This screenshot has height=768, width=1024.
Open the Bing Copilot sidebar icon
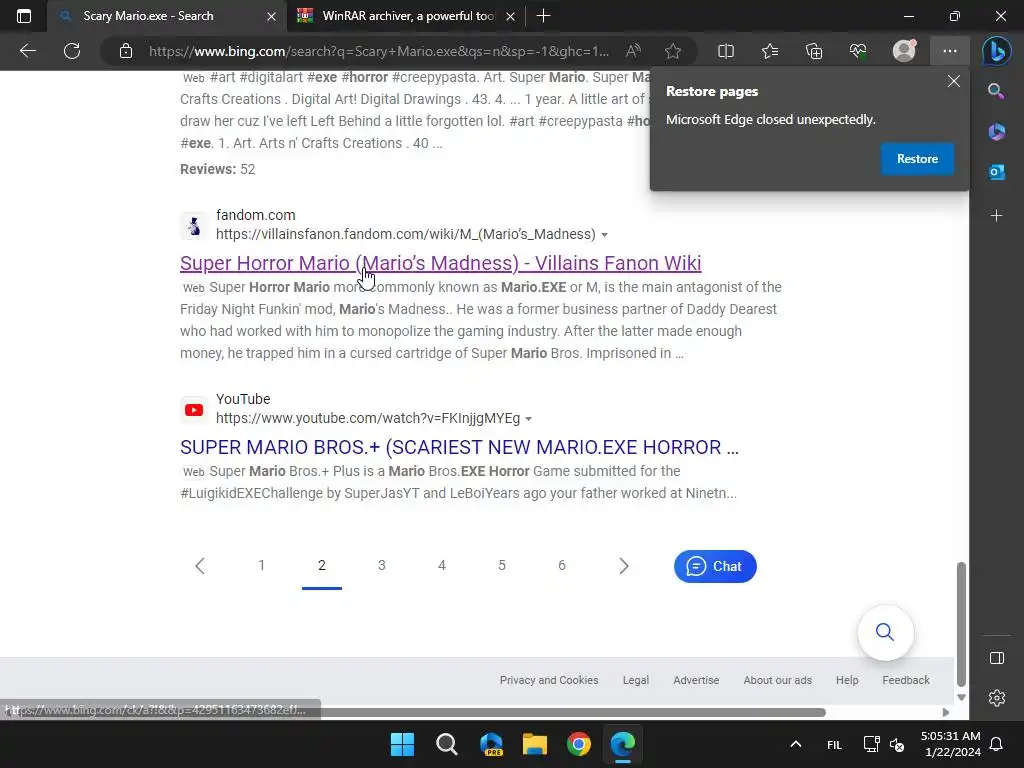(997, 51)
